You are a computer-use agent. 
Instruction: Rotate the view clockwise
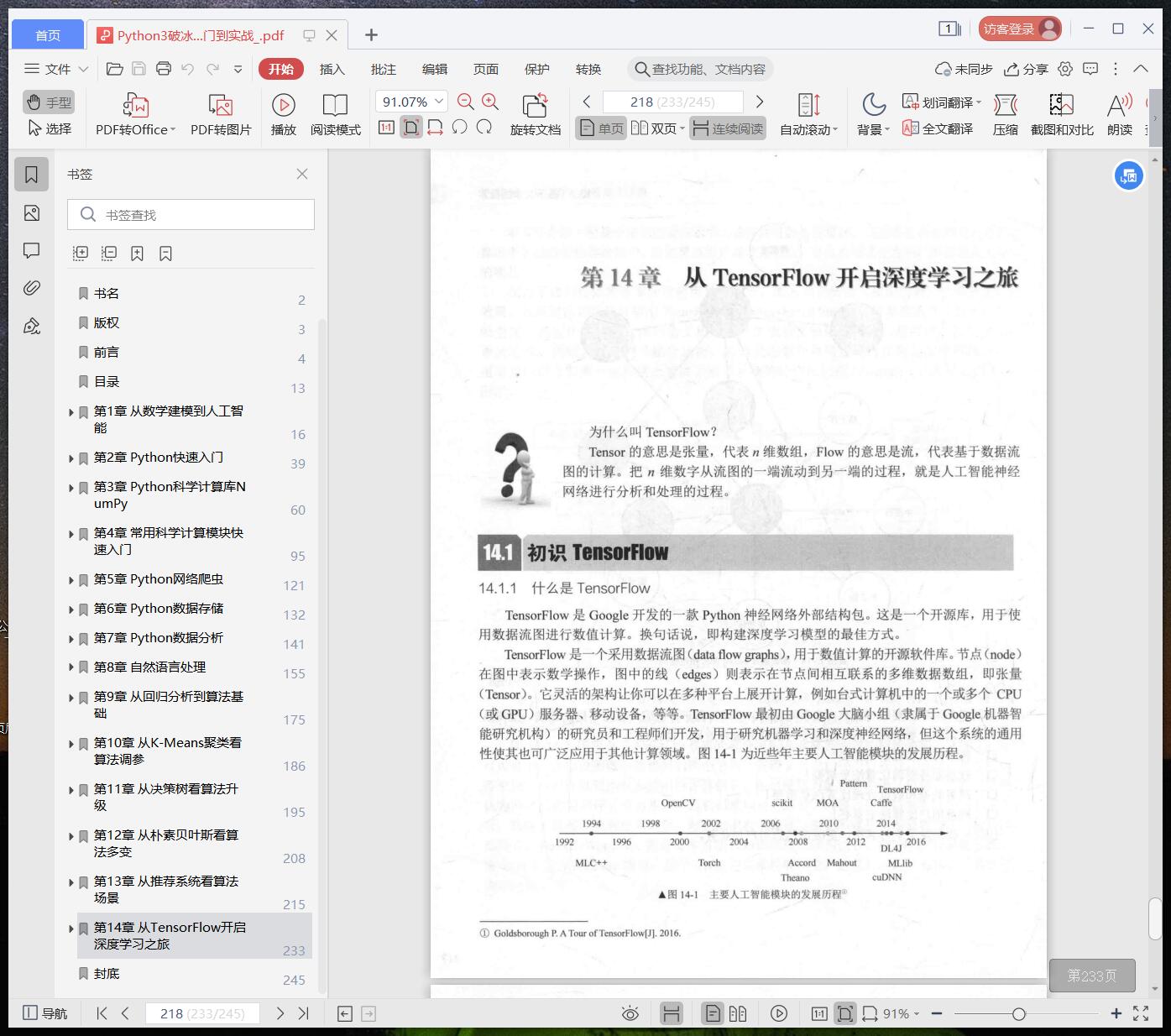pyautogui.click(x=484, y=128)
